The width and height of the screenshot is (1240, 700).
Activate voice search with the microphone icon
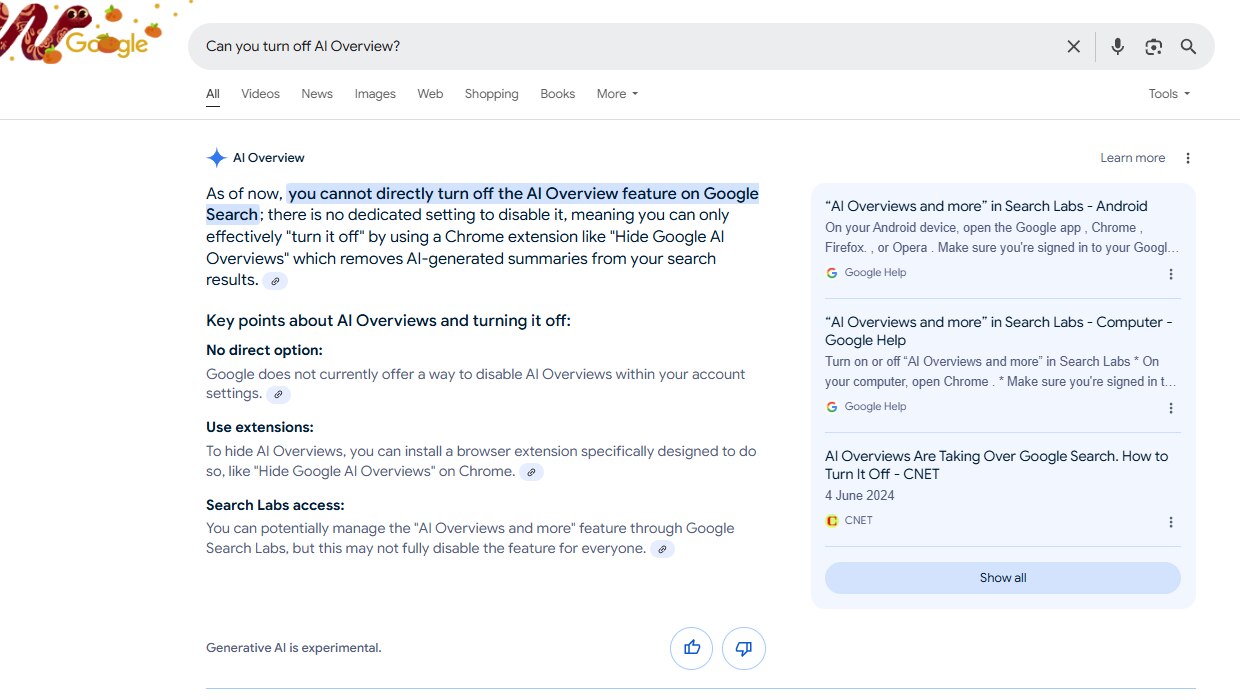1117,46
